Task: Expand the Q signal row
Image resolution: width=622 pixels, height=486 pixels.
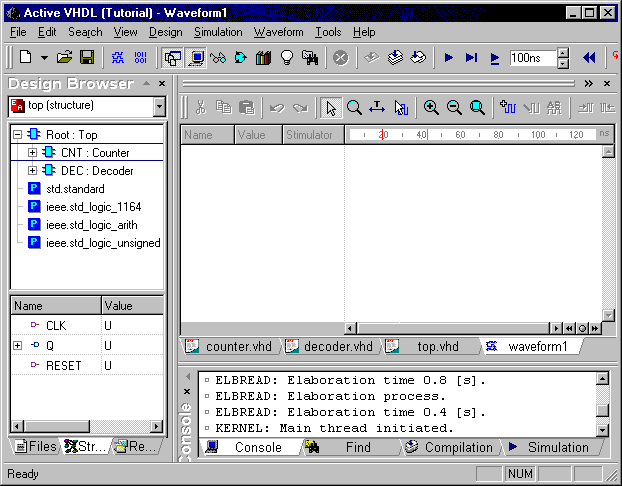Action: point(17,345)
